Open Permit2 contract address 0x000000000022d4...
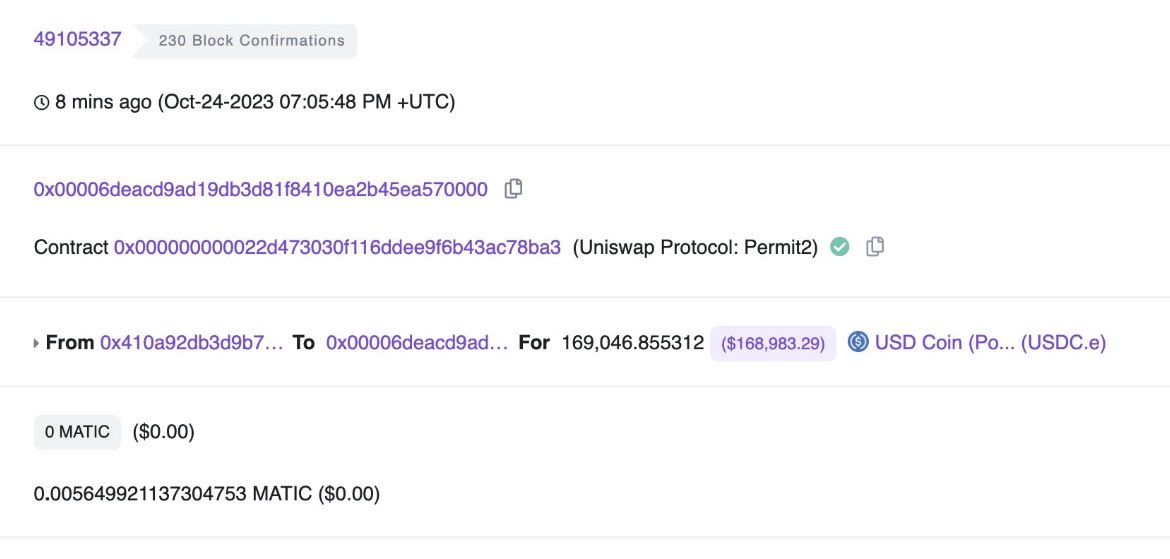This screenshot has width=1170, height=559. tap(337, 247)
